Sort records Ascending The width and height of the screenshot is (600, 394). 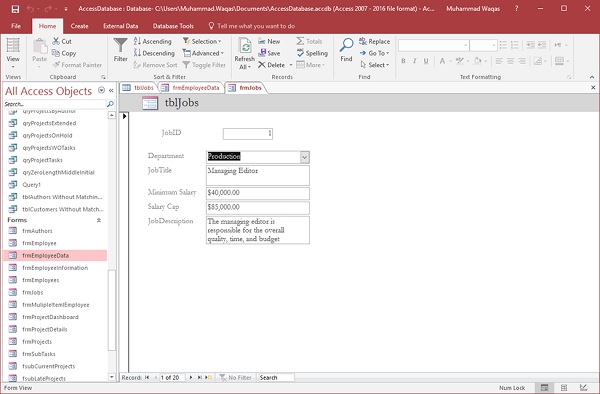pyautogui.click(x=153, y=41)
